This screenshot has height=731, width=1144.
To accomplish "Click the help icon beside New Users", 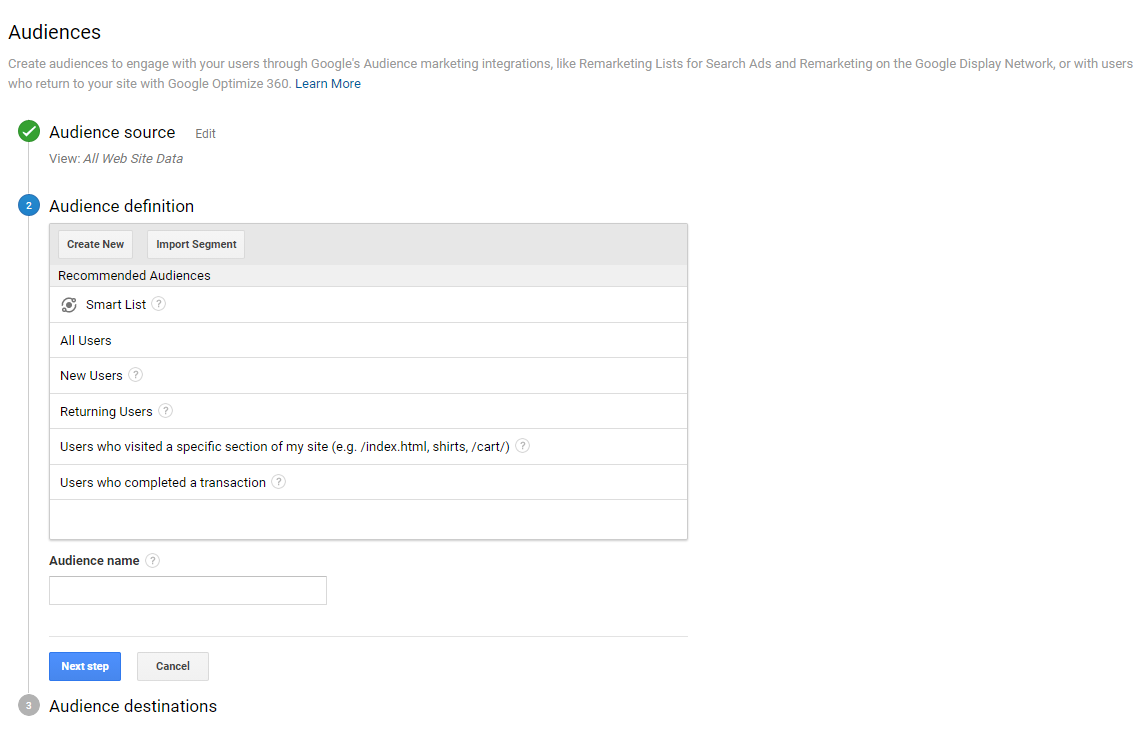I will tap(136, 375).
